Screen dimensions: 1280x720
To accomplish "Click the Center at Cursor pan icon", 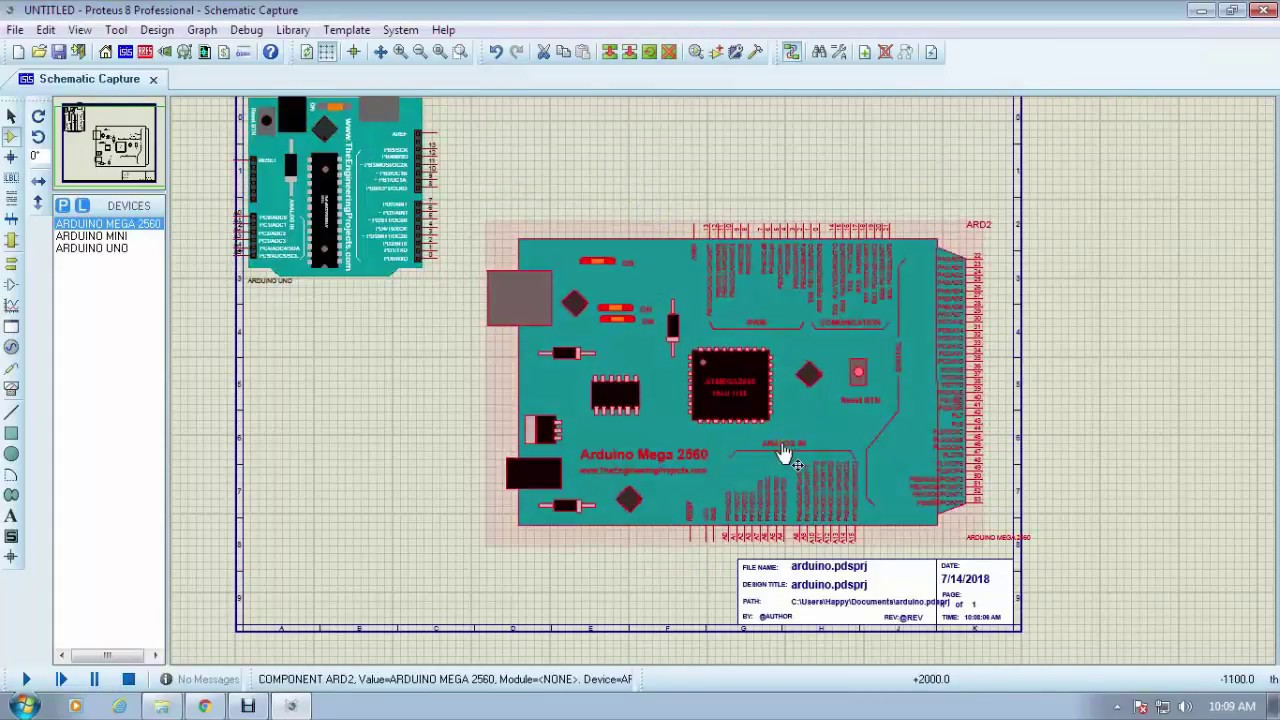I will [380, 52].
